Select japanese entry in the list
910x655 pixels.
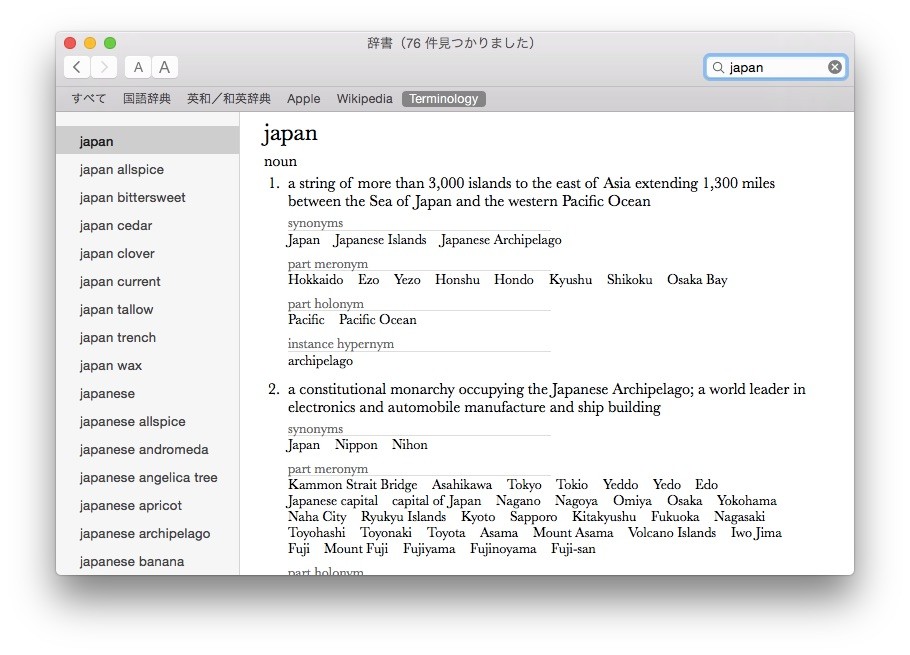pyautogui.click(x=147, y=393)
